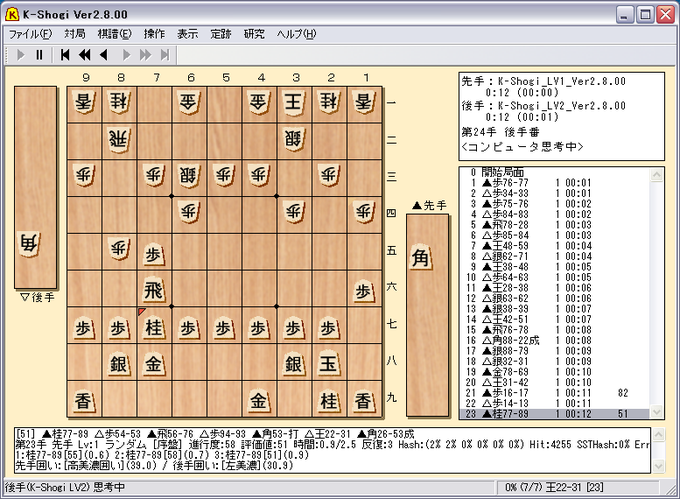
Task: Select the opponent silver on square 3二
Action: [293, 139]
